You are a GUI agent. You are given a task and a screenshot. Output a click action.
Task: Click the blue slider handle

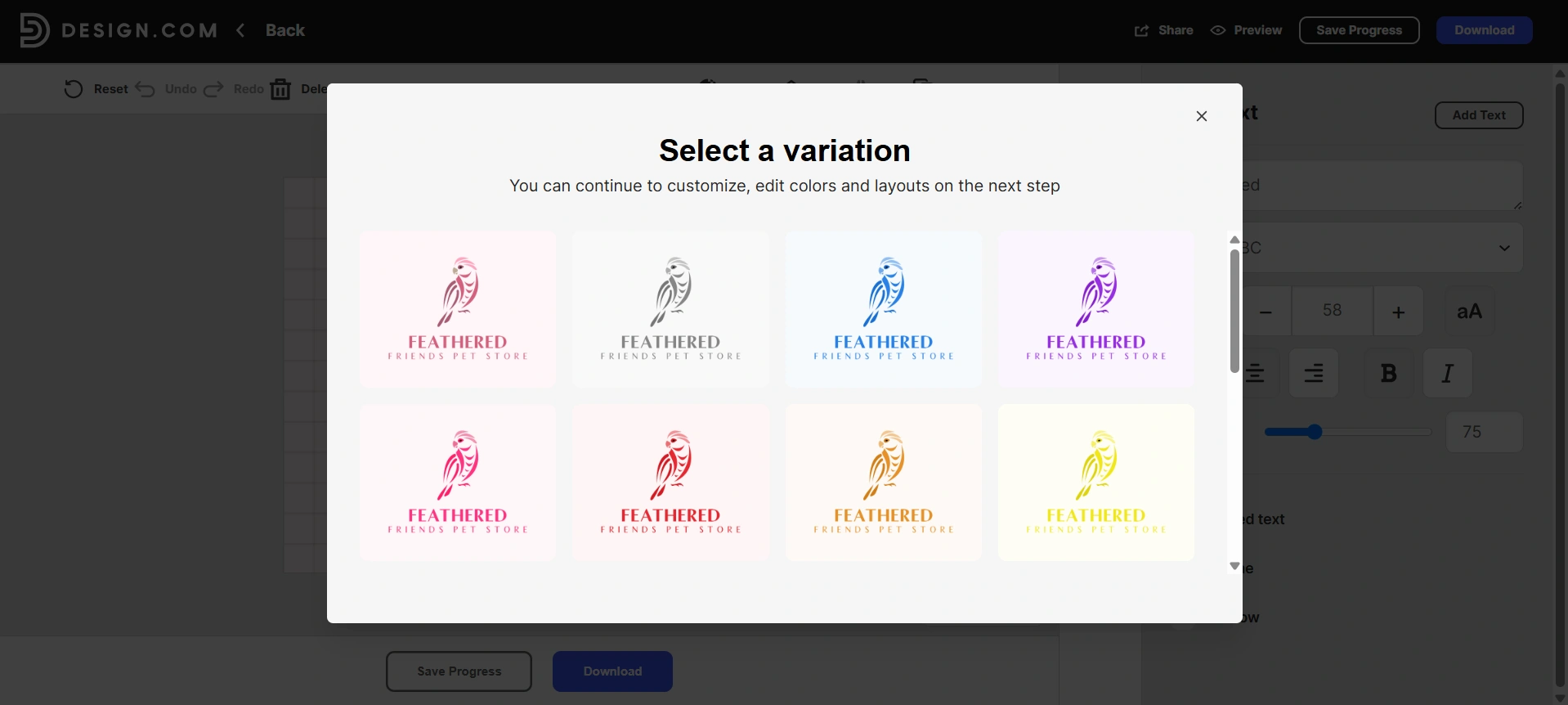1315,432
